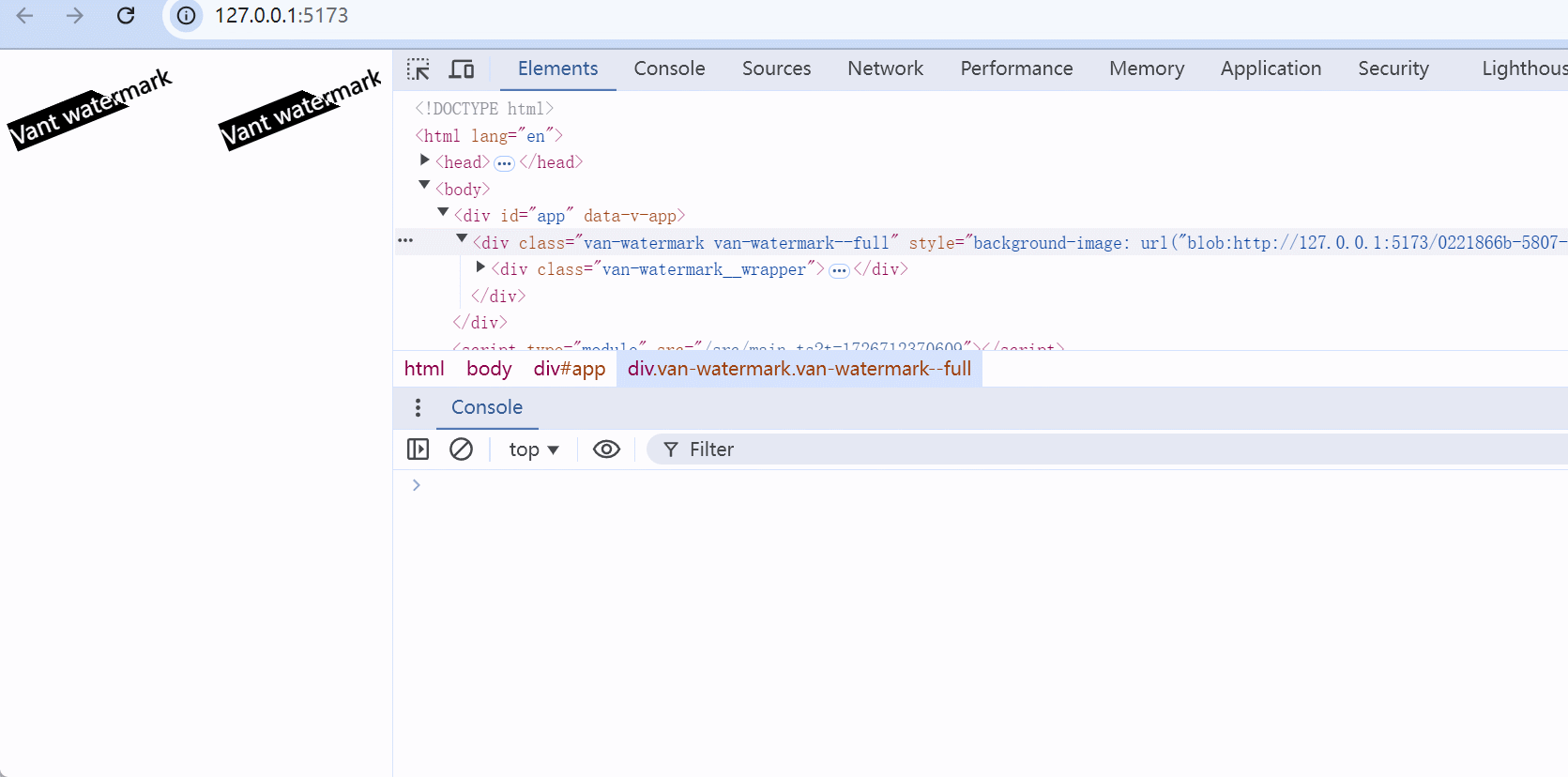Select the body breadcrumb
The image size is (1568, 777).
click(x=489, y=369)
